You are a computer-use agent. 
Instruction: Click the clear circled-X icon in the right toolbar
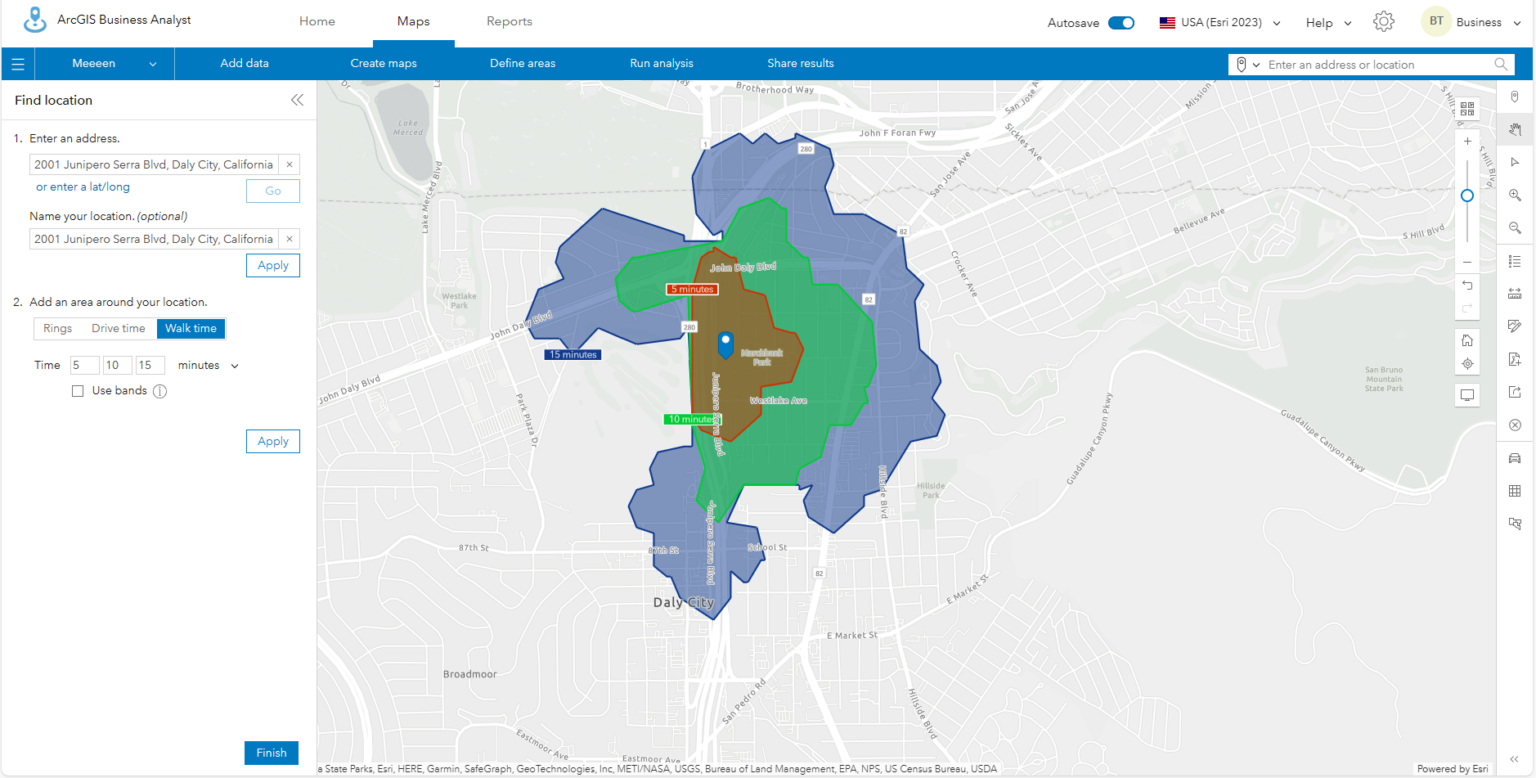[x=1515, y=425]
